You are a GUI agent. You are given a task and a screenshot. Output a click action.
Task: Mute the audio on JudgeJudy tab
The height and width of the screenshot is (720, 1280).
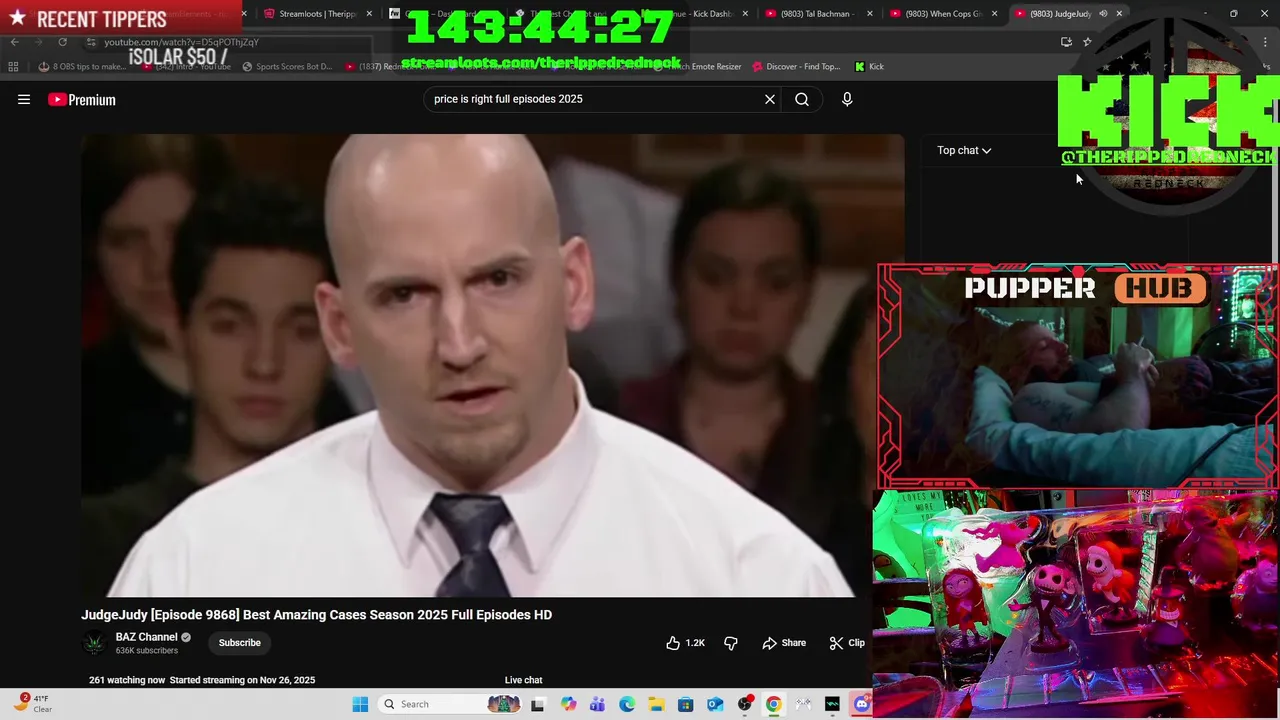coord(1103,14)
